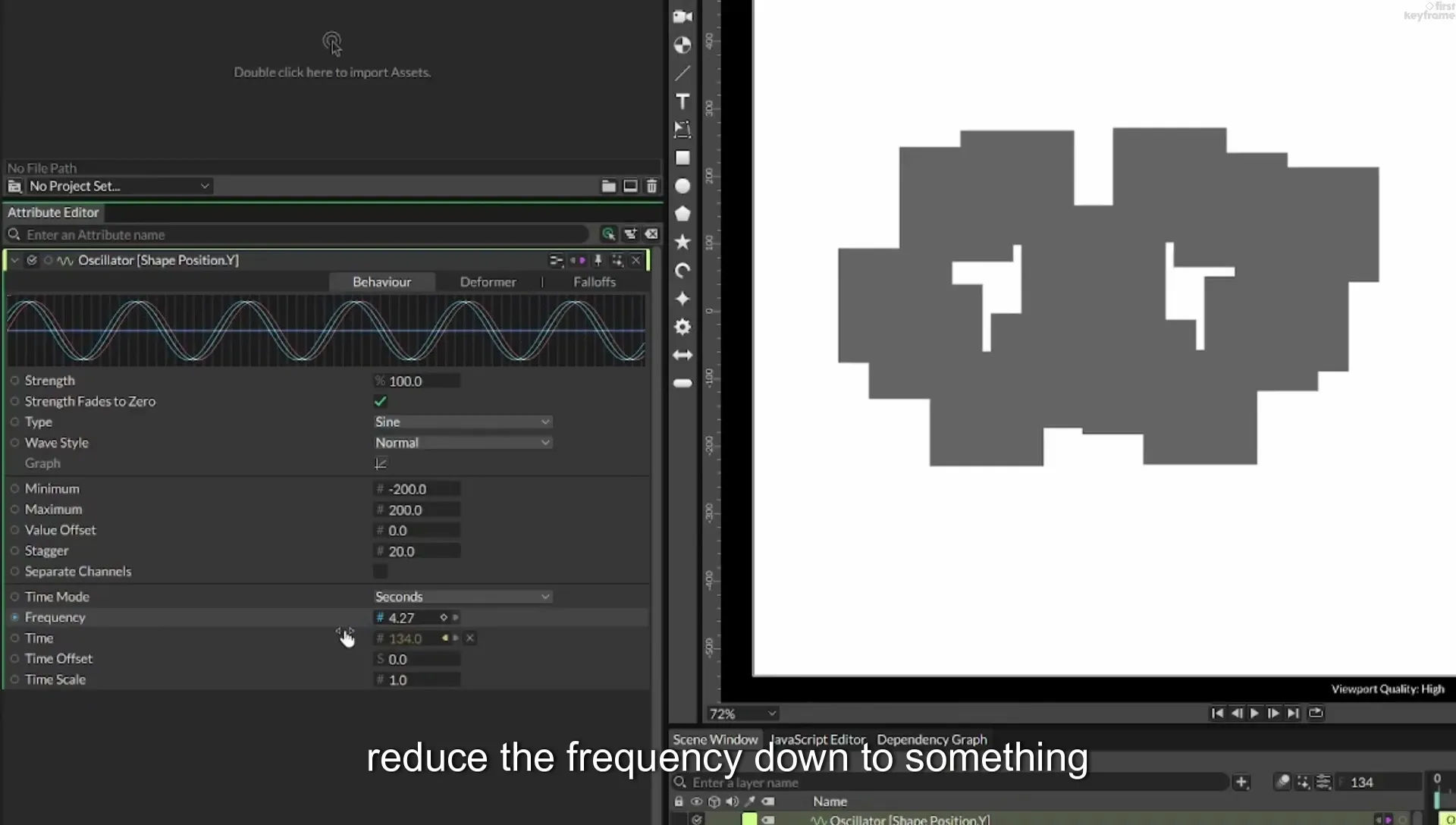
Task: Select the Capsule shape tool
Action: (x=682, y=383)
